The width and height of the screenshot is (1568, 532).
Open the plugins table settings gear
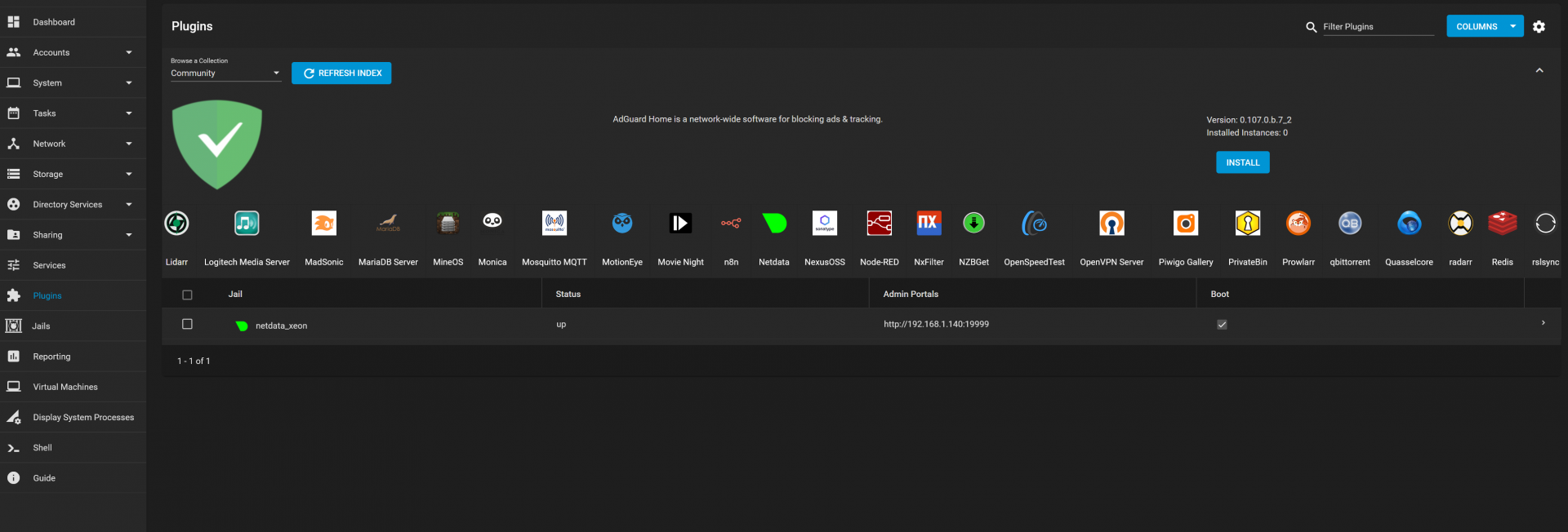tap(1539, 27)
